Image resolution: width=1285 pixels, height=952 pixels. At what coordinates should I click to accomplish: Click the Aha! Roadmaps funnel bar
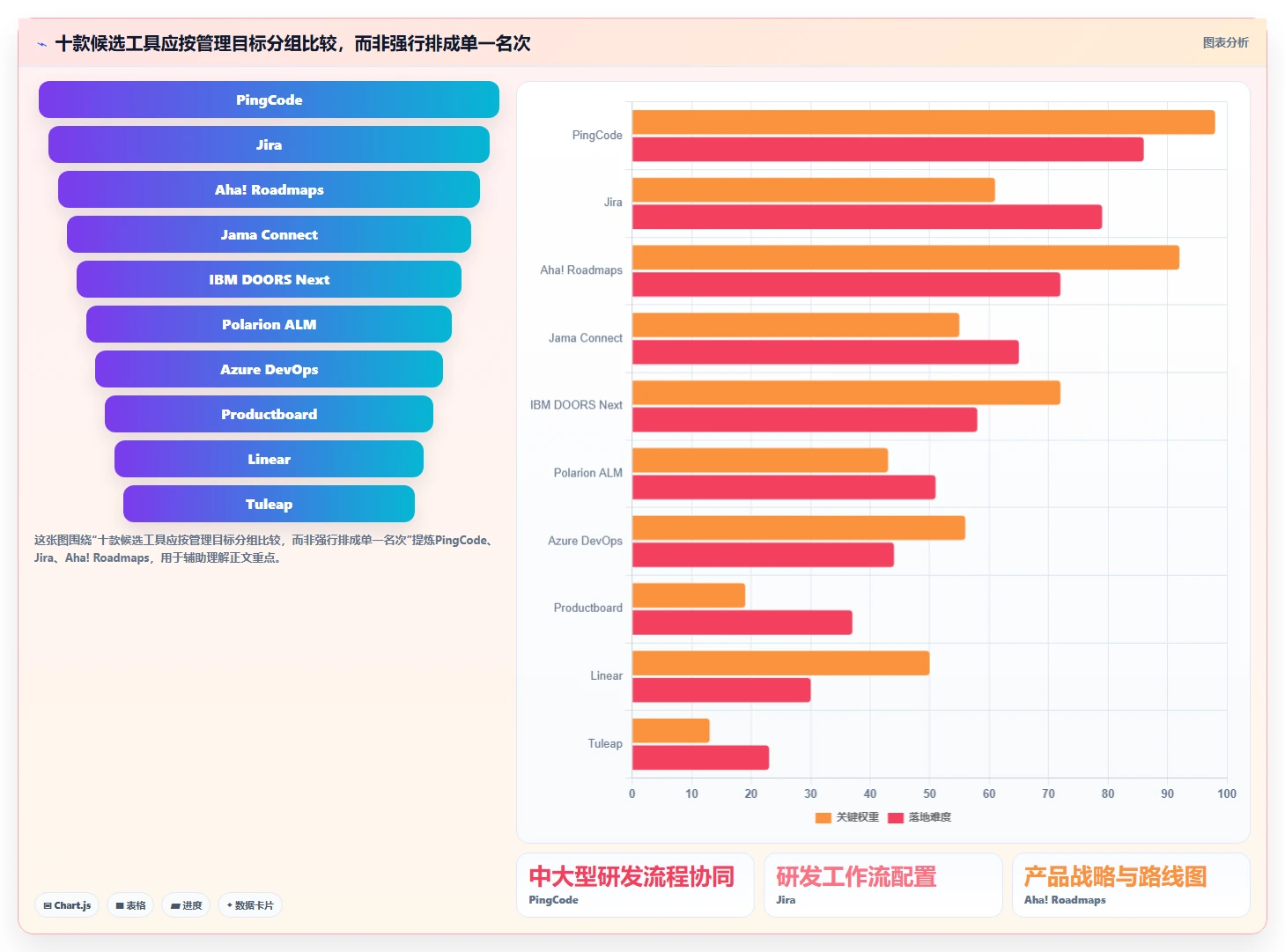(269, 189)
